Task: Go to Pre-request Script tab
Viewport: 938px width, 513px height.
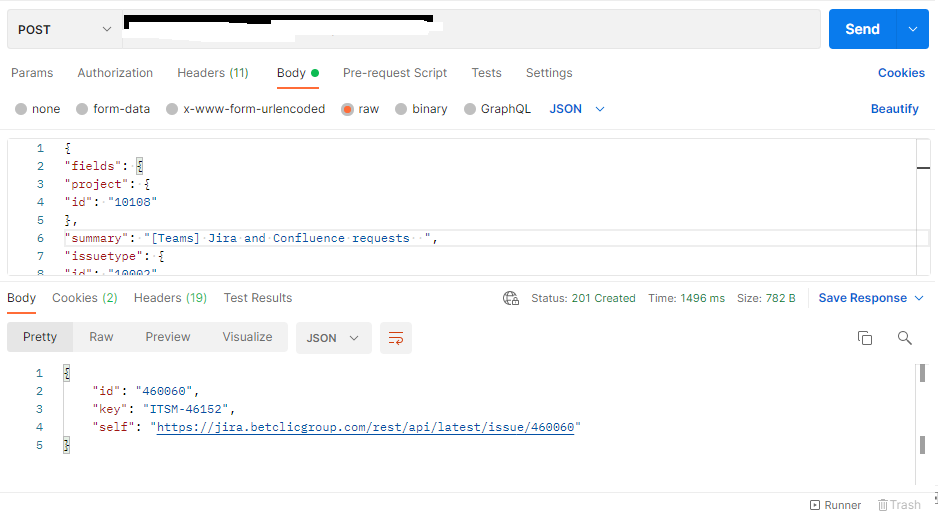Action: point(395,73)
